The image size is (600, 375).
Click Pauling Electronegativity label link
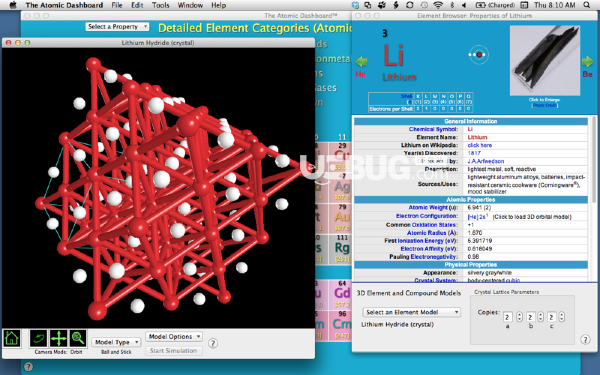423,257
